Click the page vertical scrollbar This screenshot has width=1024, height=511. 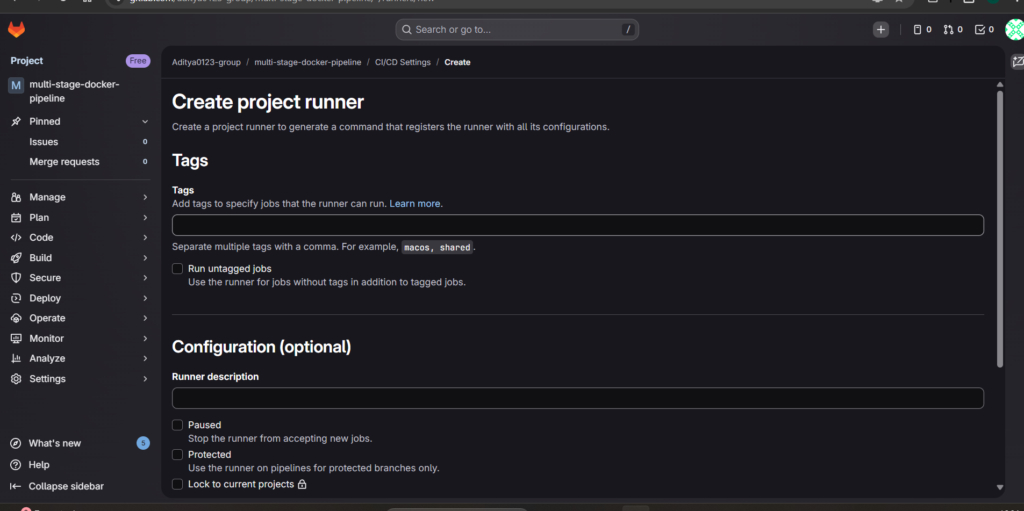coord(999,230)
